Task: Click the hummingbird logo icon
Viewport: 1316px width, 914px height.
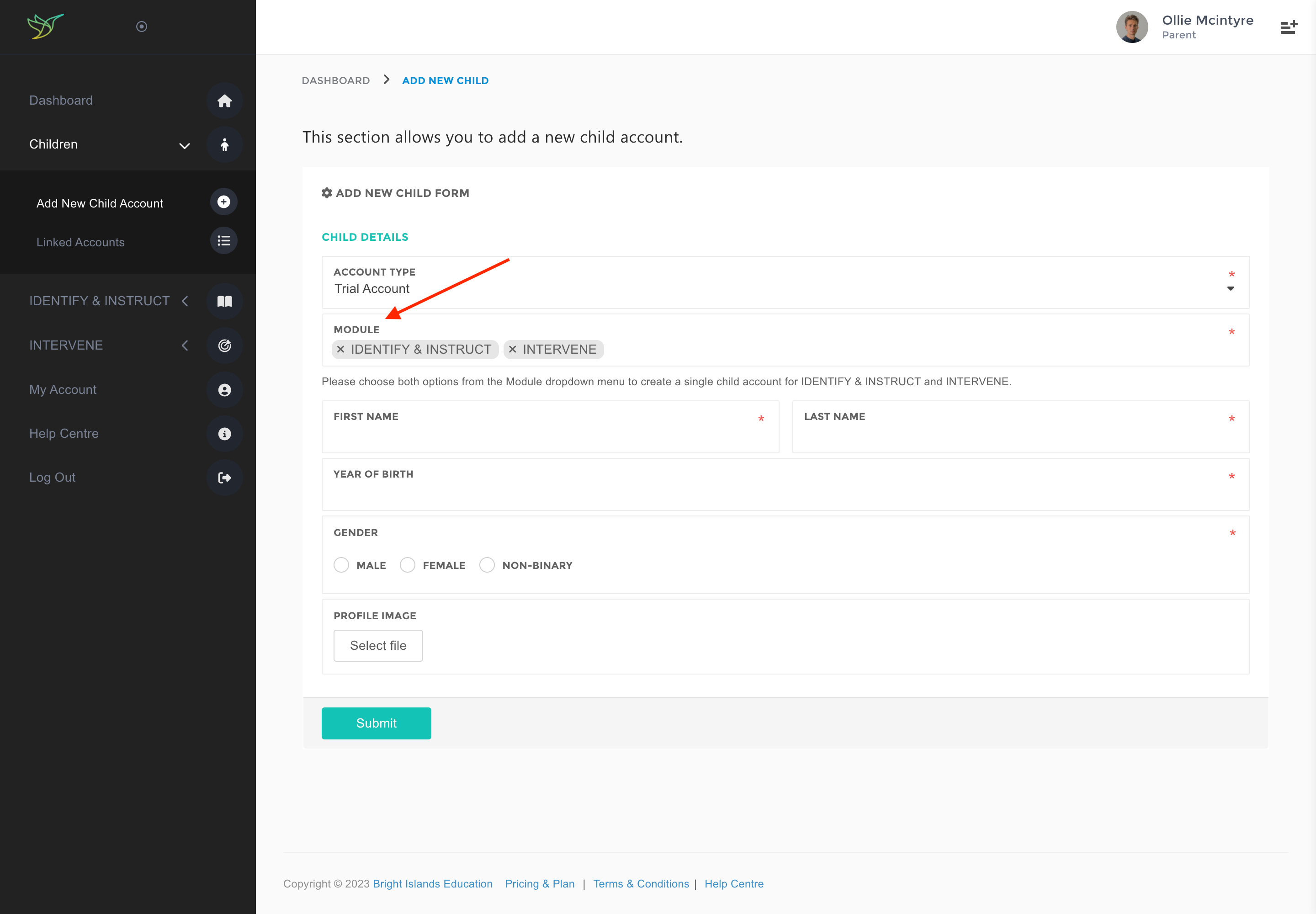Action: 45,27
